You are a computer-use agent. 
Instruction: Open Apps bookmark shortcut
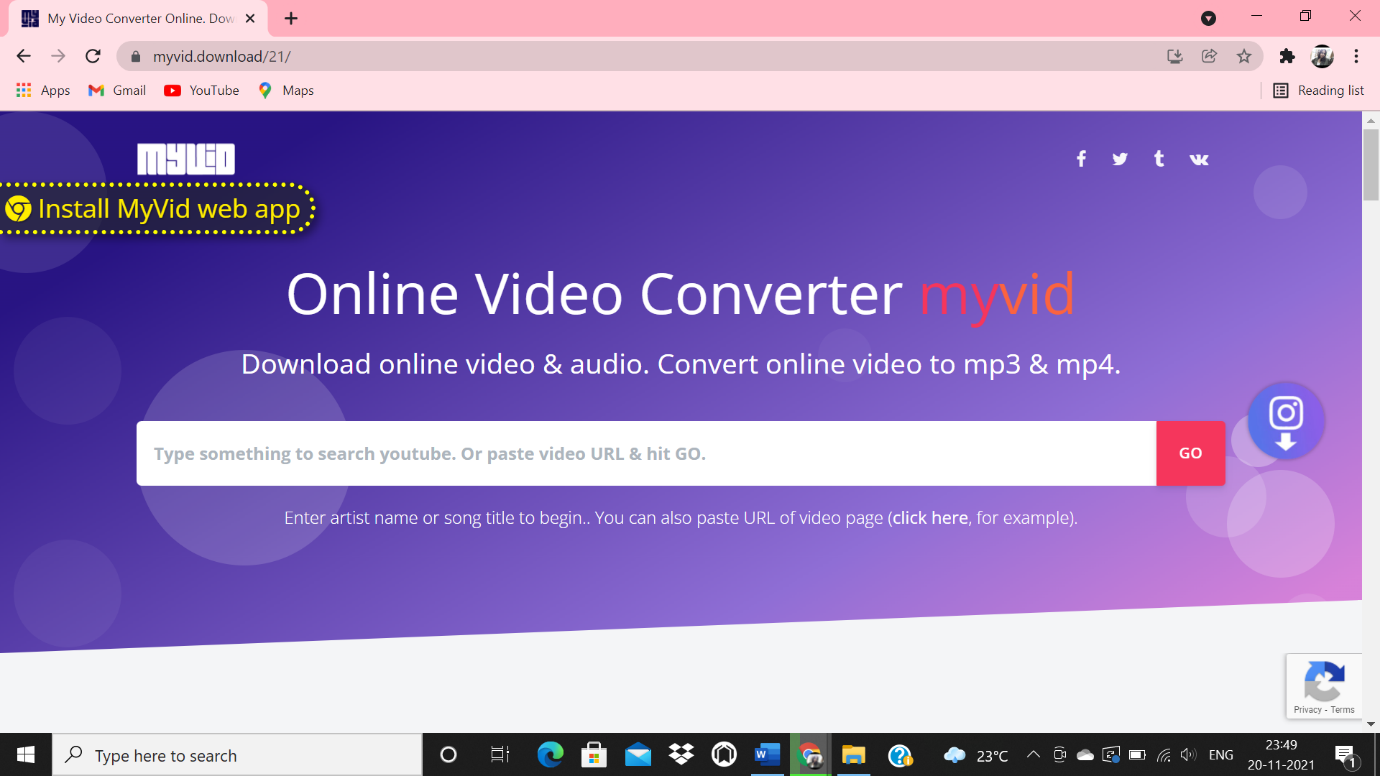43,90
